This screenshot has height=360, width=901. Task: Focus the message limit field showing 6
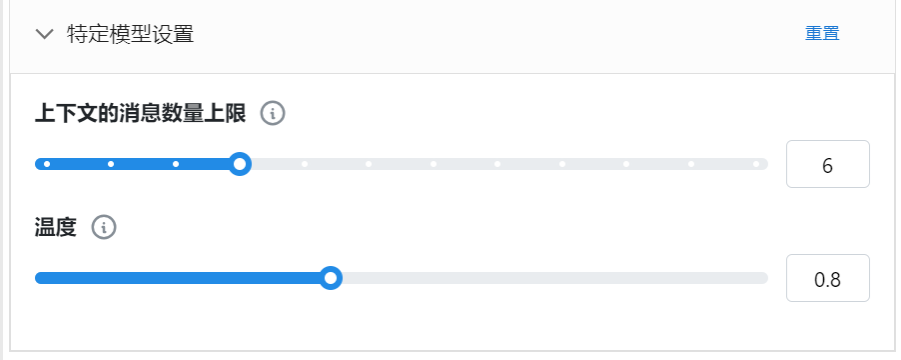(x=827, y=164)
